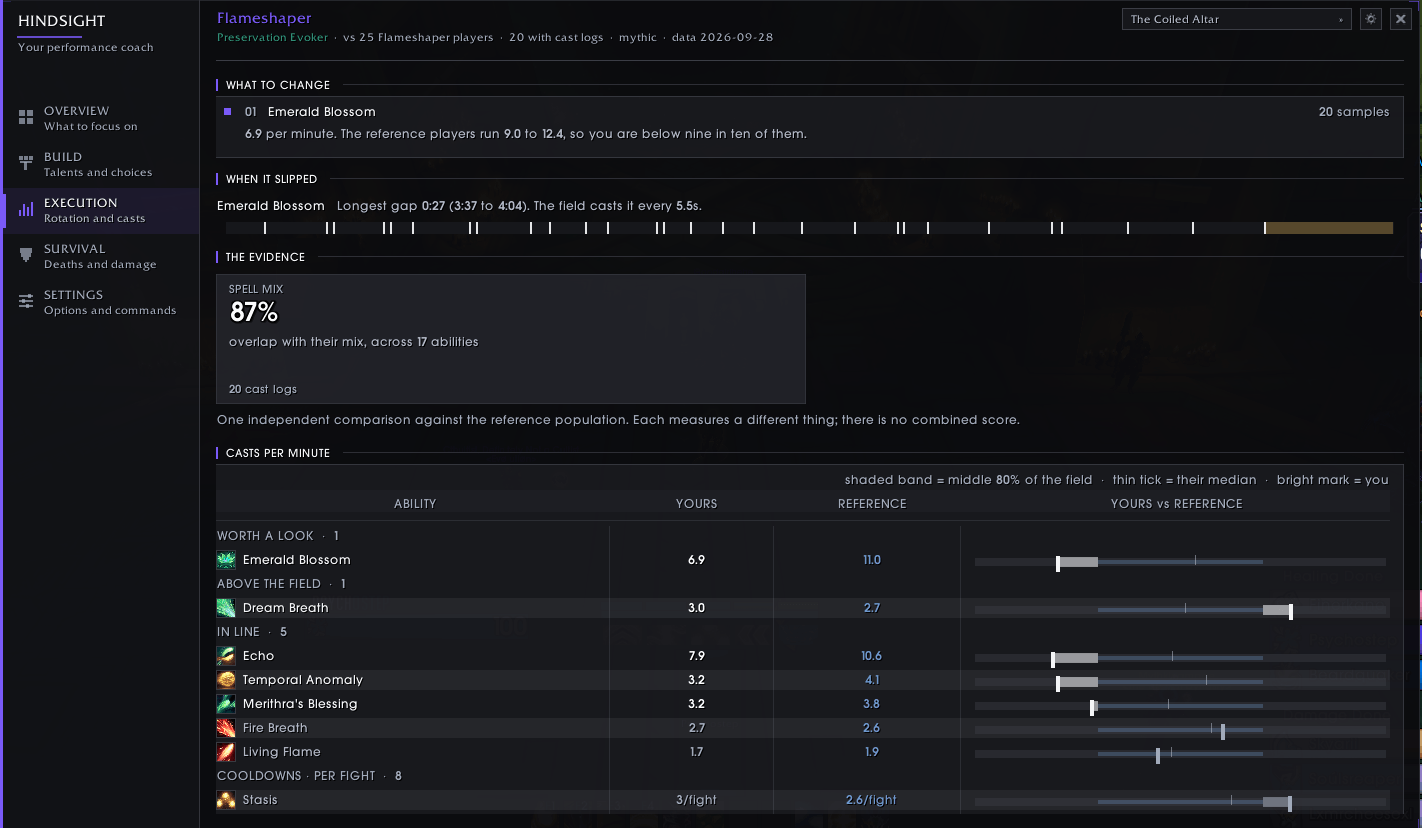The image size is (1422, 828).
Task: Select recommendation 01 Emerald Blossom card
Action: (x=809, y=127)
